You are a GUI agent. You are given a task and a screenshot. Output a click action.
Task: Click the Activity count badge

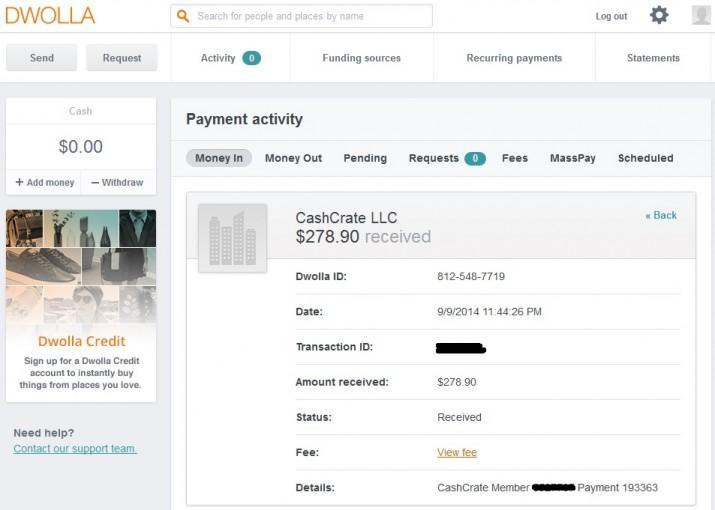tap(251, 58)
